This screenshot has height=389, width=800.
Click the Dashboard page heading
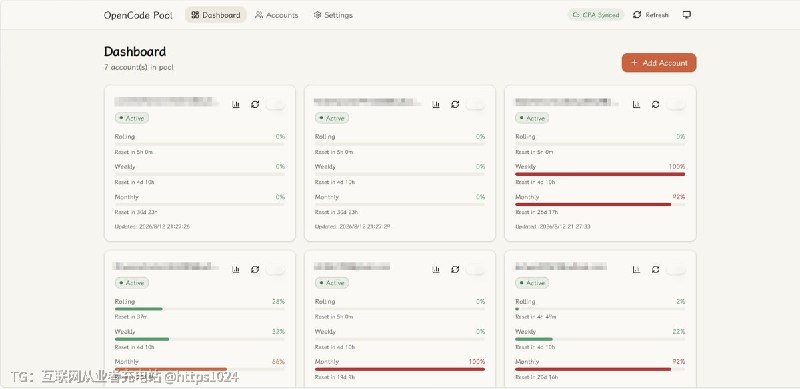click(135, 52)
